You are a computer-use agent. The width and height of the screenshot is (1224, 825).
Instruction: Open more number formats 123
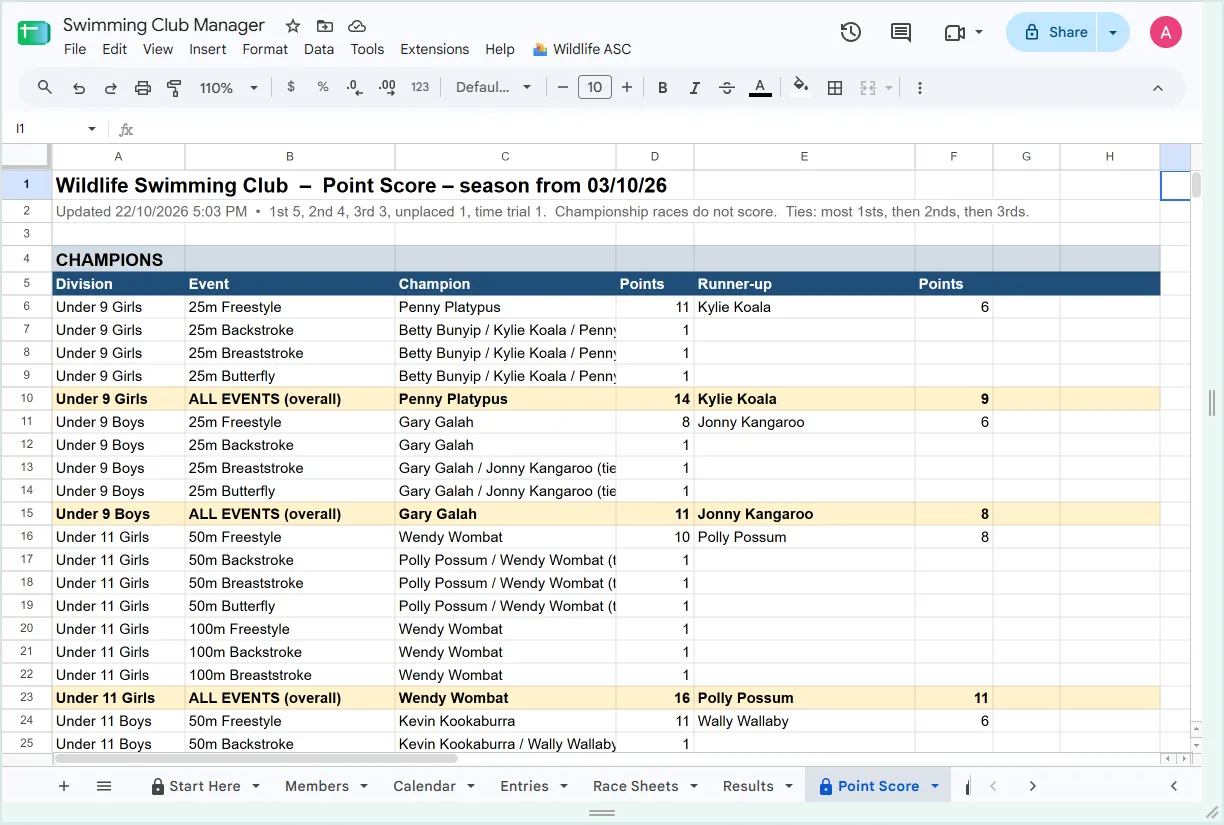coord(420,88)
